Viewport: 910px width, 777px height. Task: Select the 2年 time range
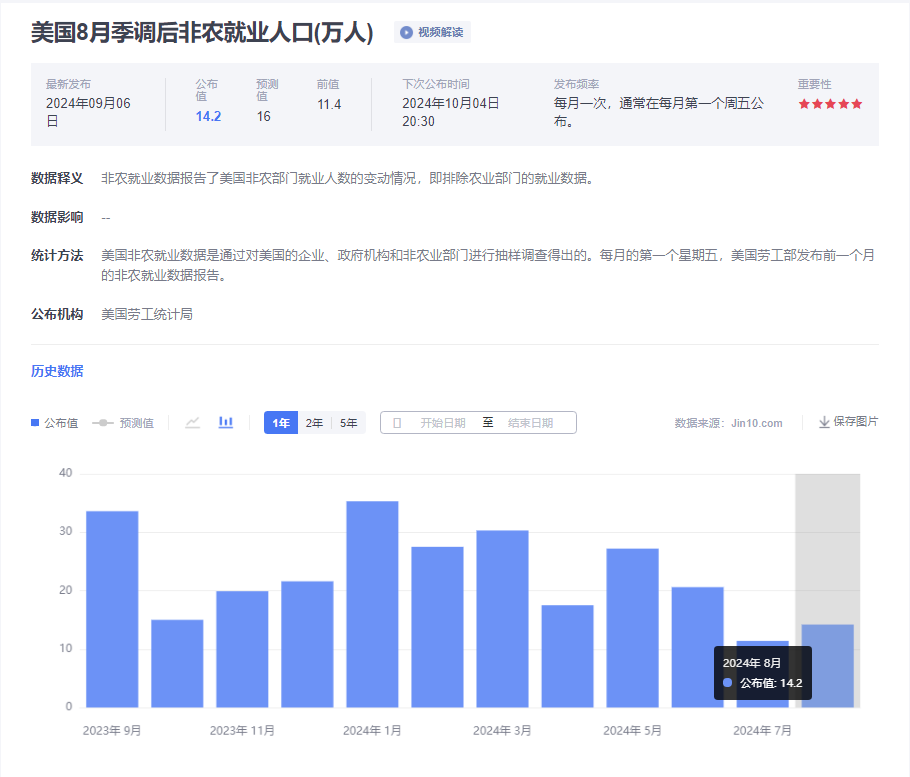click(314, 423)
